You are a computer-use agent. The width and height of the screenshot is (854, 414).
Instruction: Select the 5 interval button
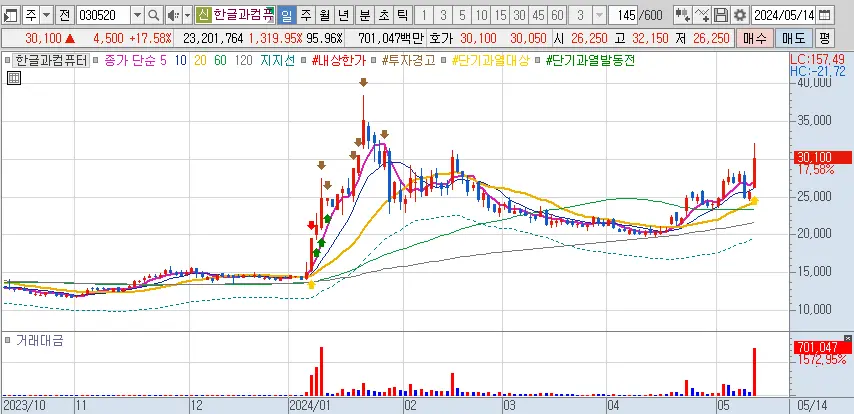[462, 15]
